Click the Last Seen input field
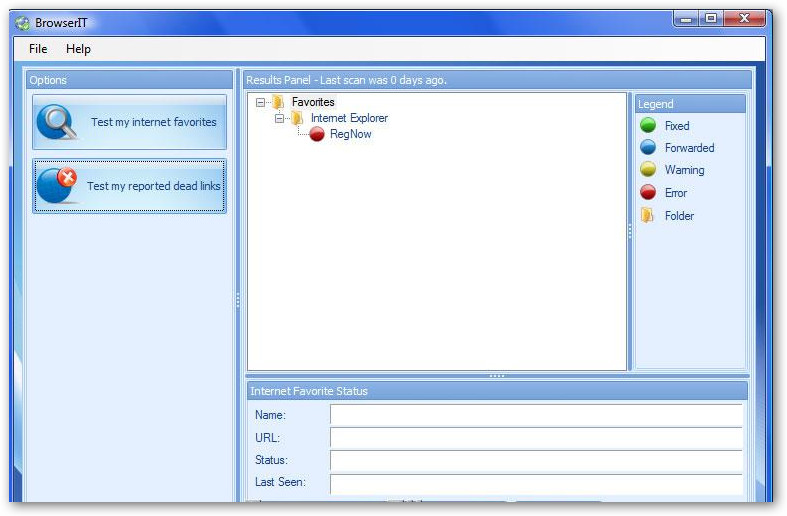 tap(536, 483)
